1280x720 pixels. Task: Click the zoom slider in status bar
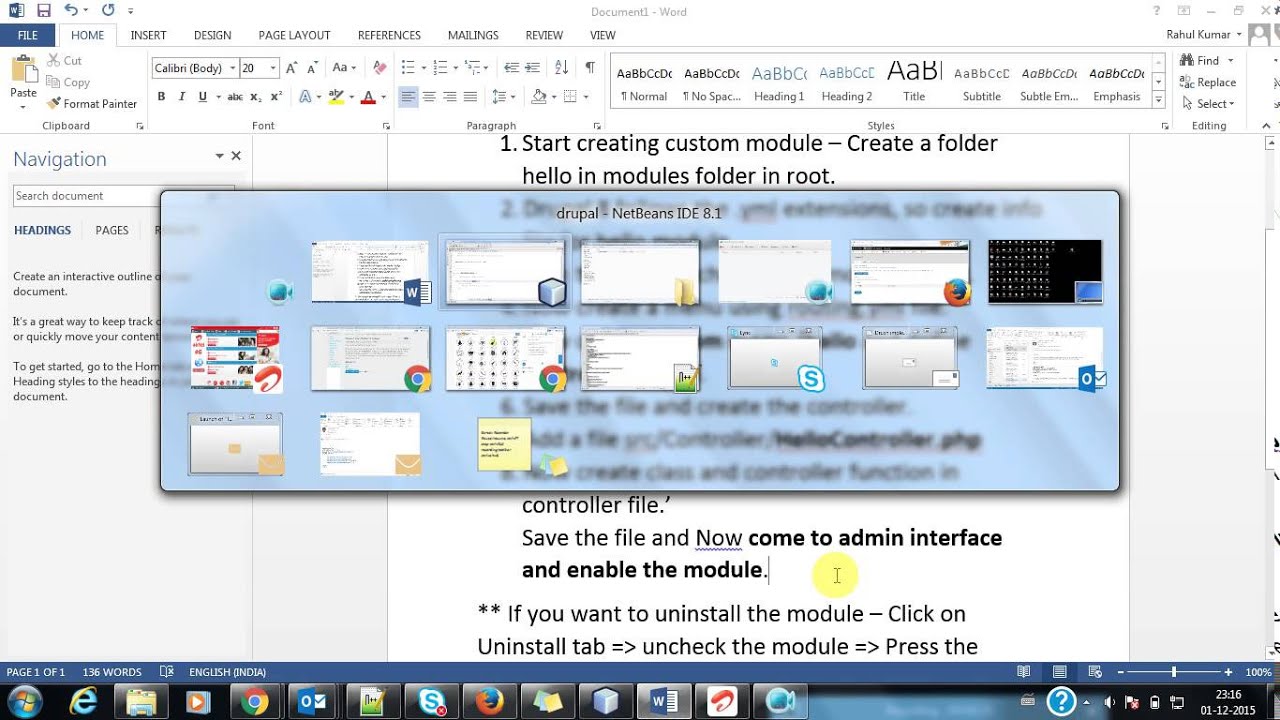tap(1174, 672)
